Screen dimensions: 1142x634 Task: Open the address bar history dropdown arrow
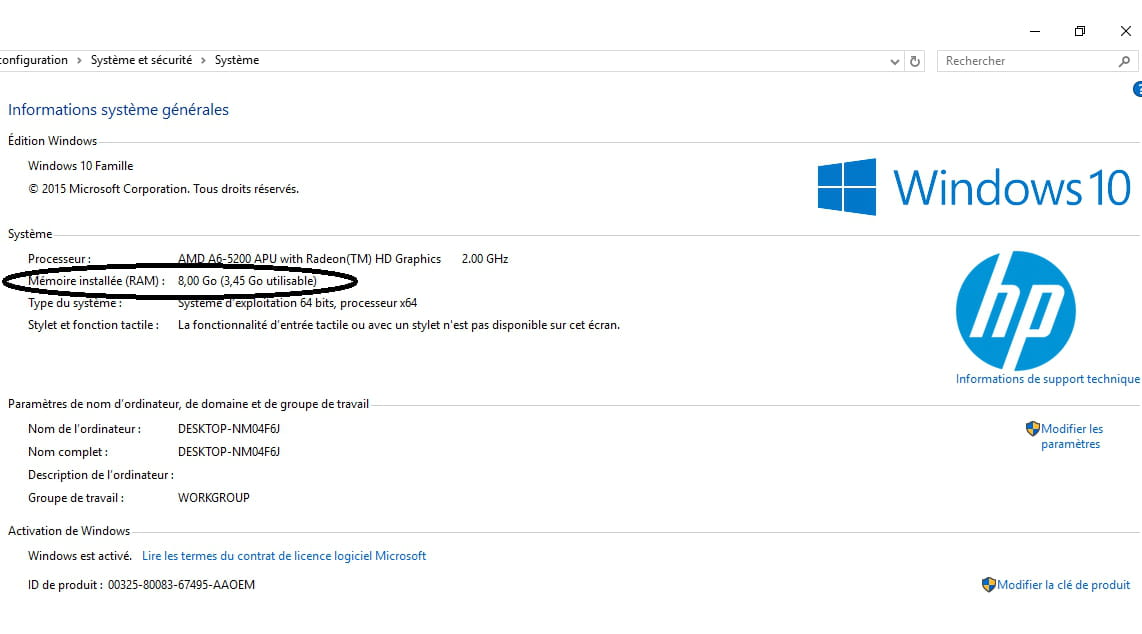coord(894,62)
